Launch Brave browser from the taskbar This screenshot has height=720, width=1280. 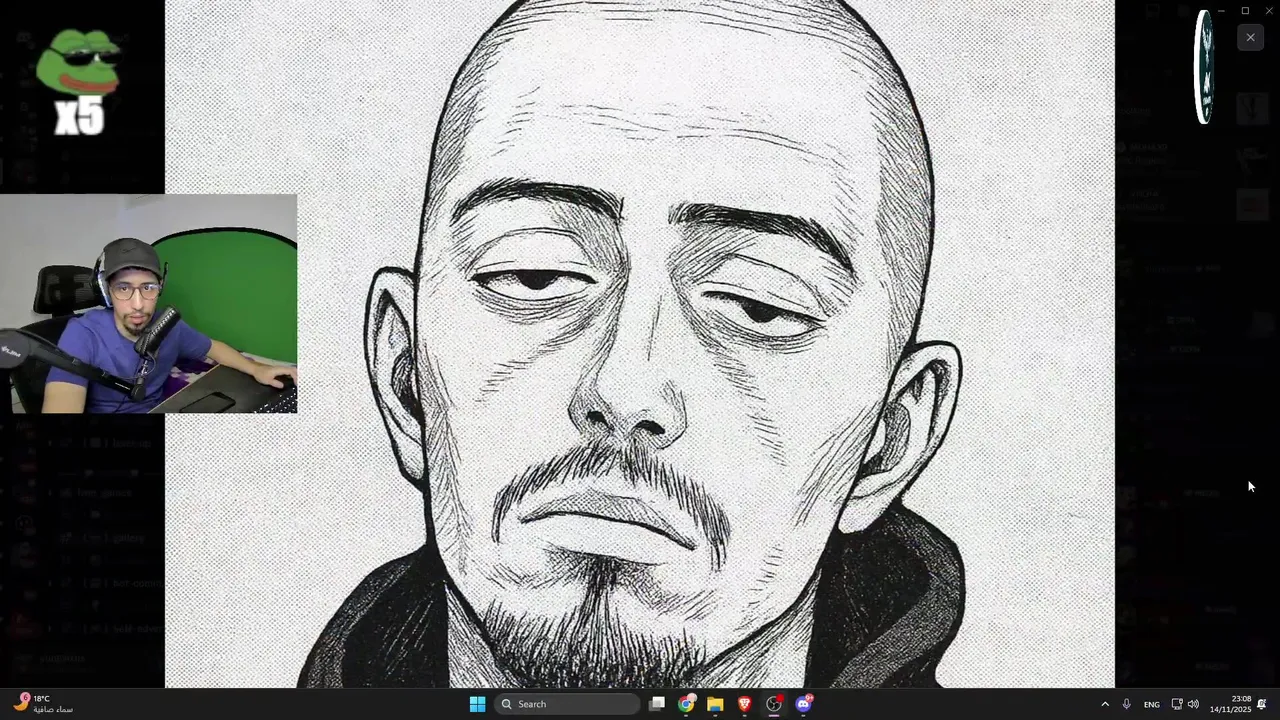pos(744,704)
